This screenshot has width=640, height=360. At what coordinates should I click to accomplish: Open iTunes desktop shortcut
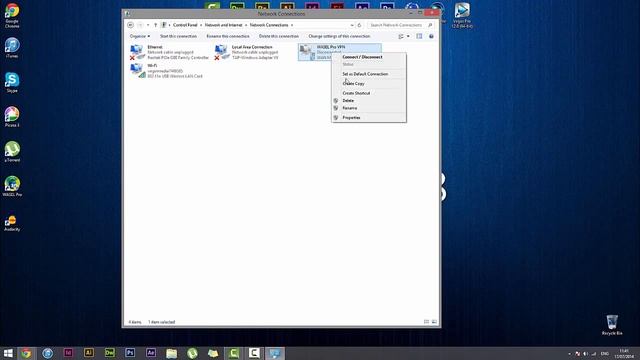coord(12,48)
